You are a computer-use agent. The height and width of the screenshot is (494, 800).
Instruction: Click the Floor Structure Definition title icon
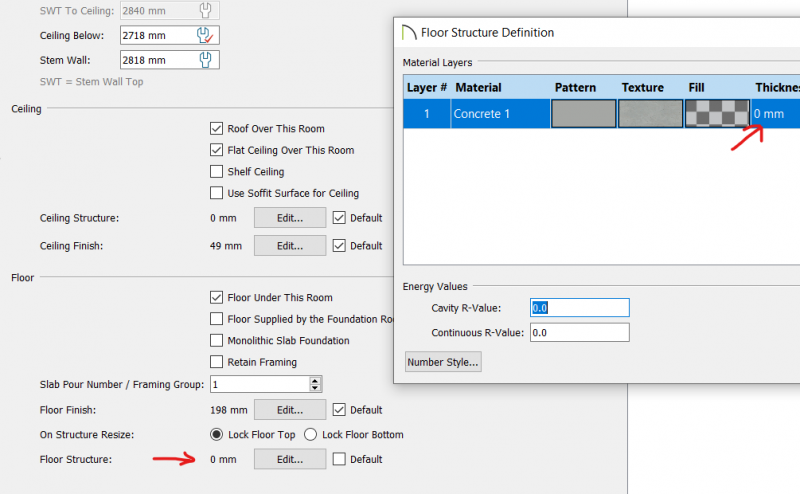(x=409, y=33)
